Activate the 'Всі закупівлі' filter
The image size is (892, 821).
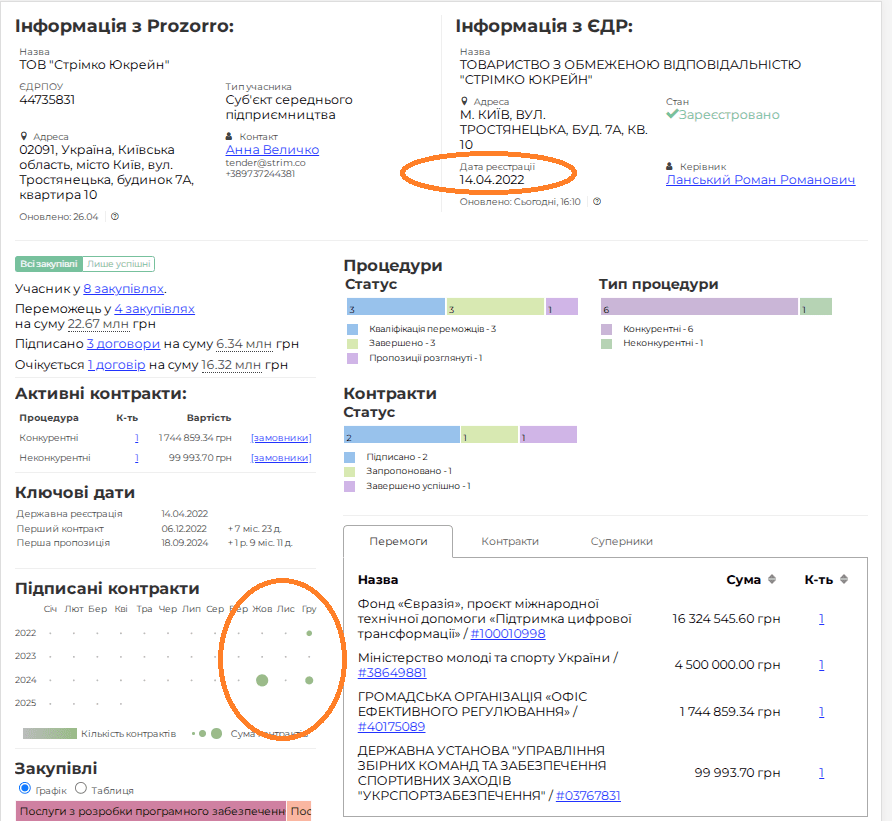point(49,264)
